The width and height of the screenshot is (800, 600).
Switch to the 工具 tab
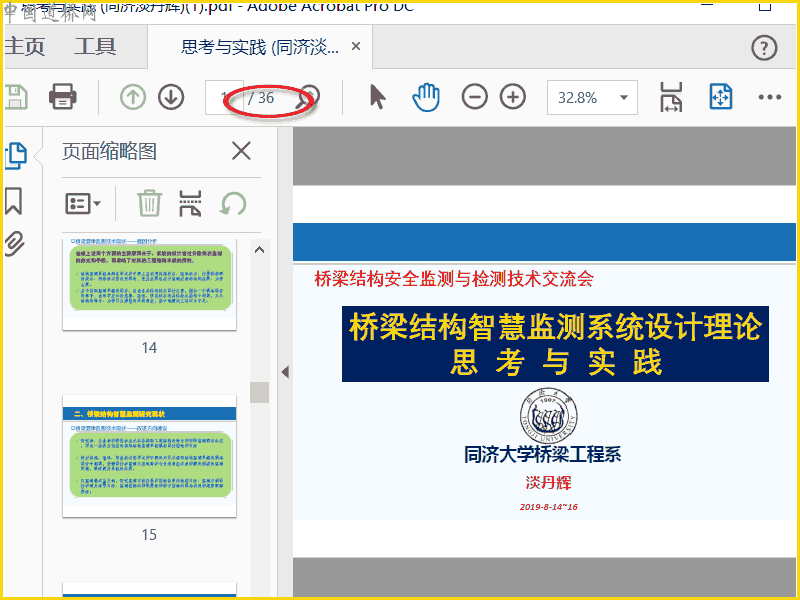tap(95, 46)
